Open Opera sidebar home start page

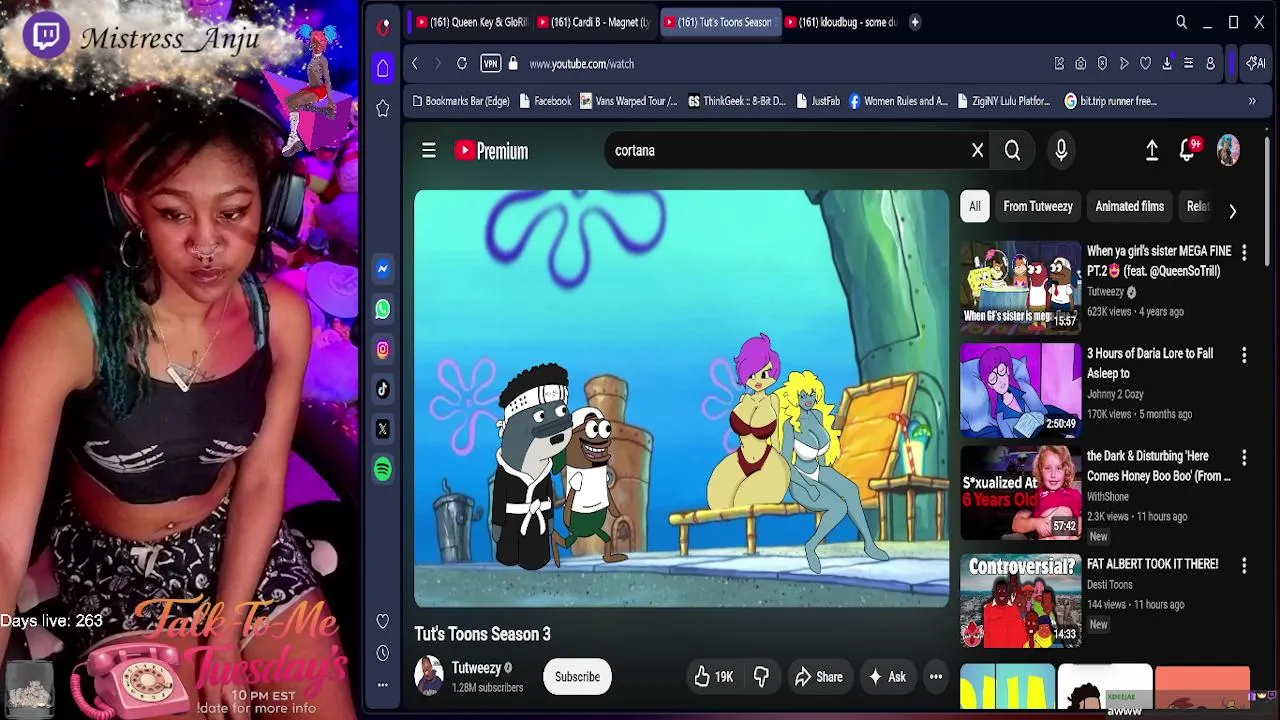pos(383,68)
